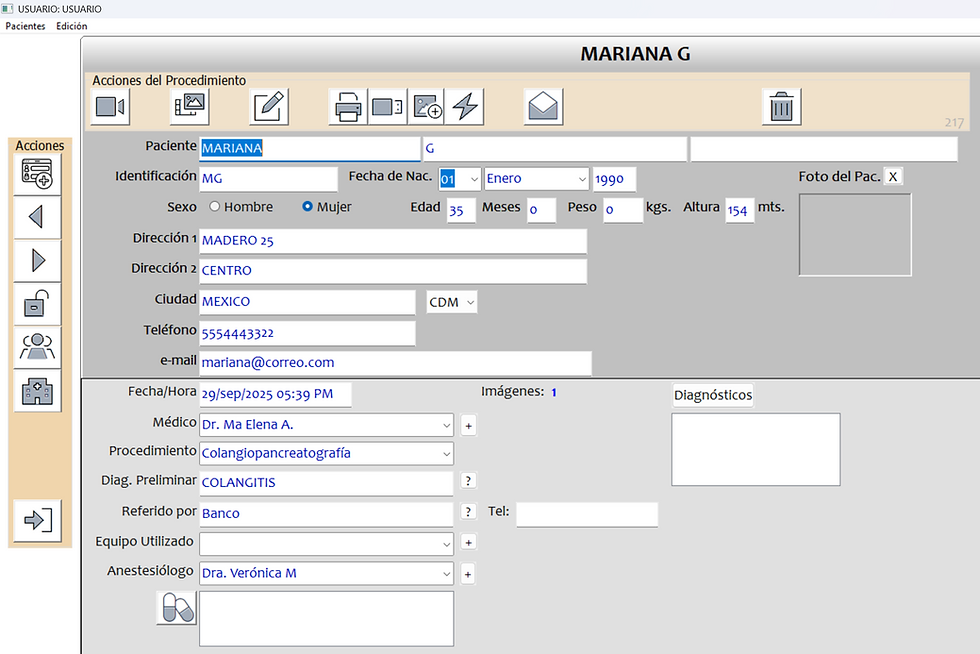
Task: Expand the CDM state dropdown
Action: pyautogui.click(x=470, y=303)
